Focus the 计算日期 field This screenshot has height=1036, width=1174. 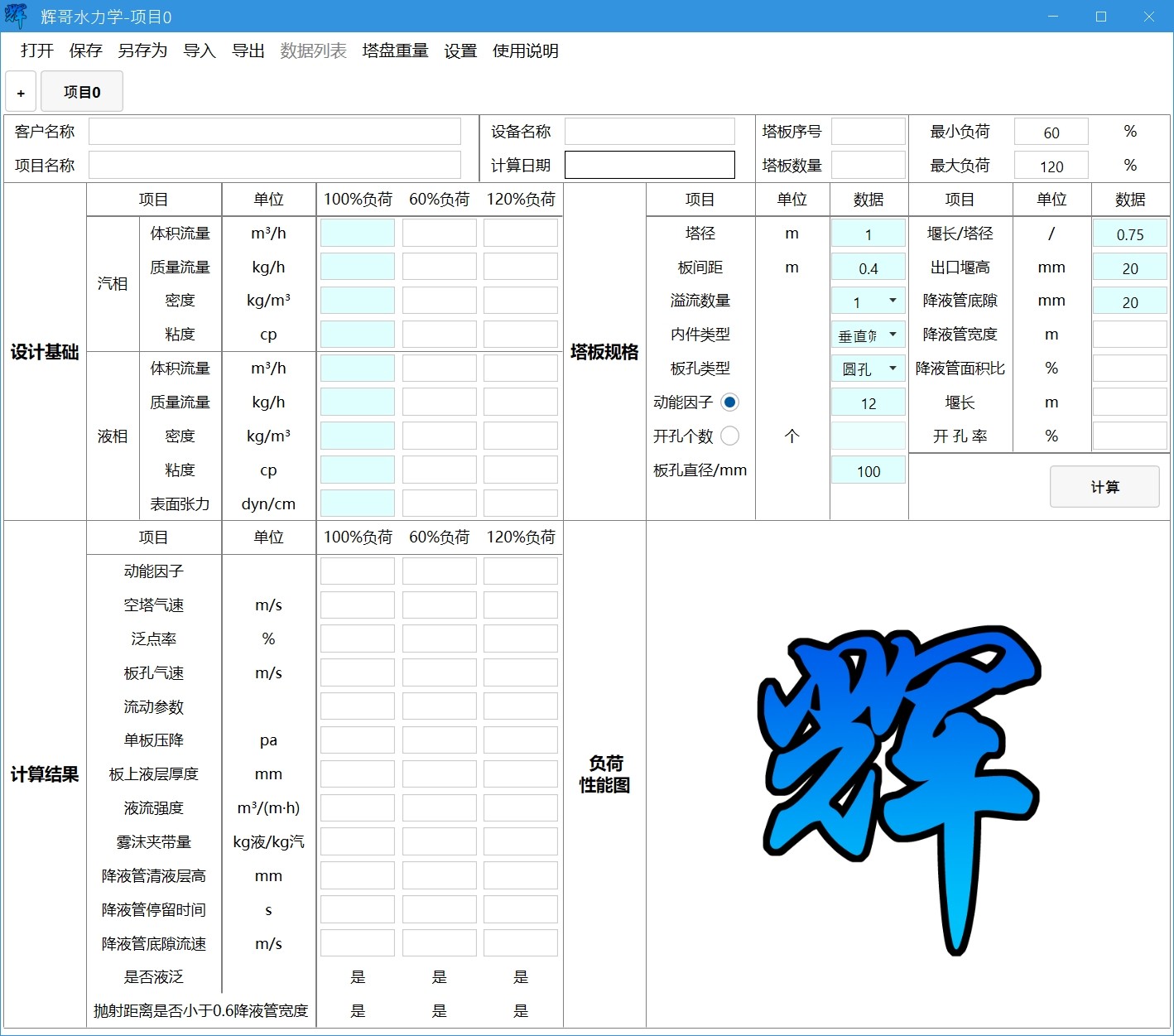pos(650,165)
